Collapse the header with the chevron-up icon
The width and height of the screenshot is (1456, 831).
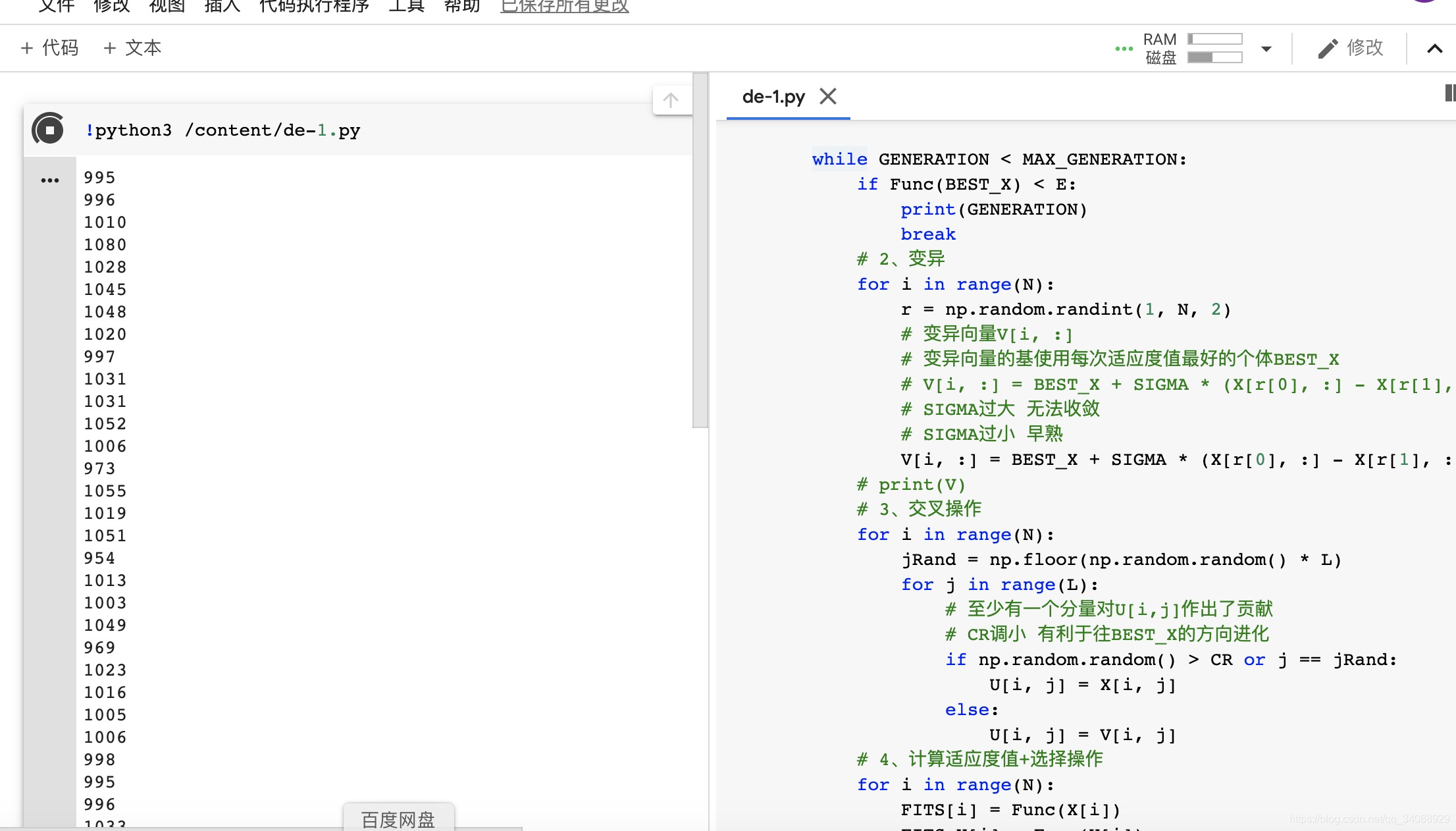(x=1434, y=48)
